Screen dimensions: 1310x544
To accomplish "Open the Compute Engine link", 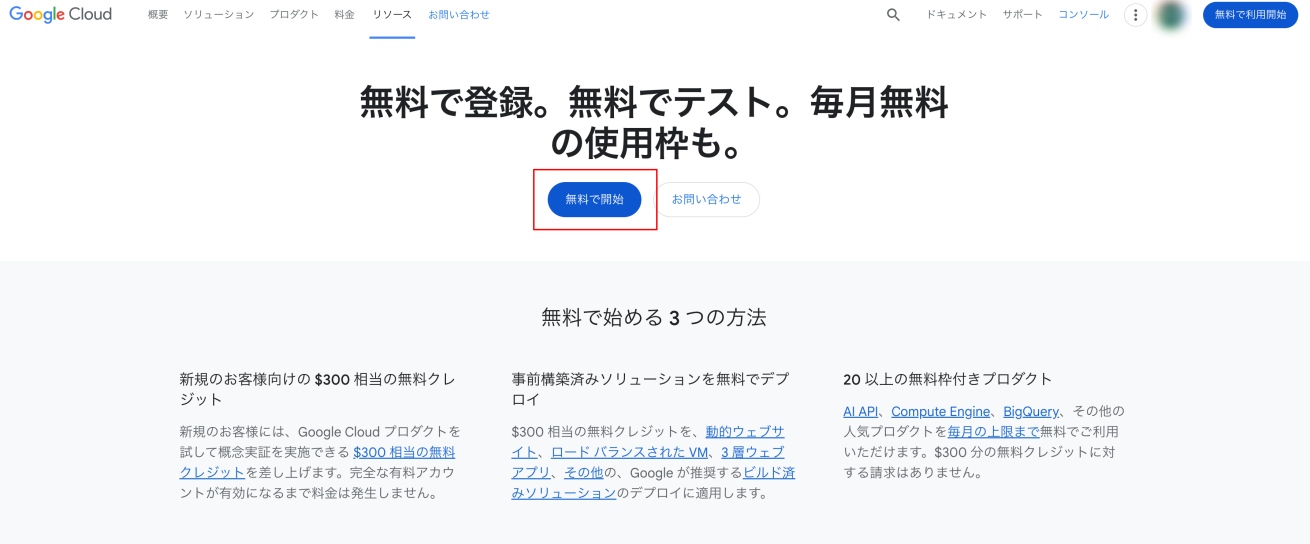I will [940, 411].
